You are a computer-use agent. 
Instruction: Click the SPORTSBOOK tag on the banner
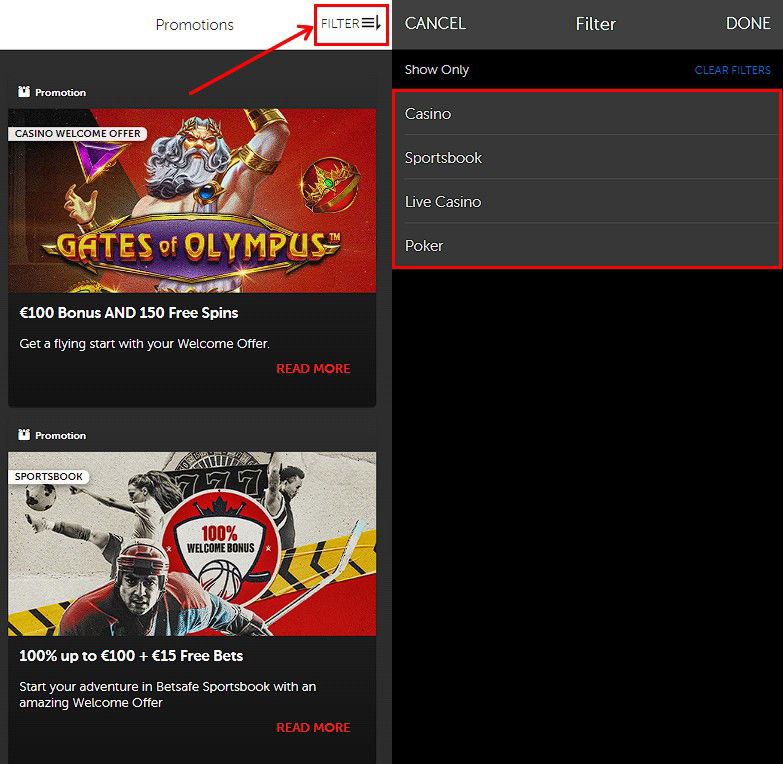[x=49, y=477]
